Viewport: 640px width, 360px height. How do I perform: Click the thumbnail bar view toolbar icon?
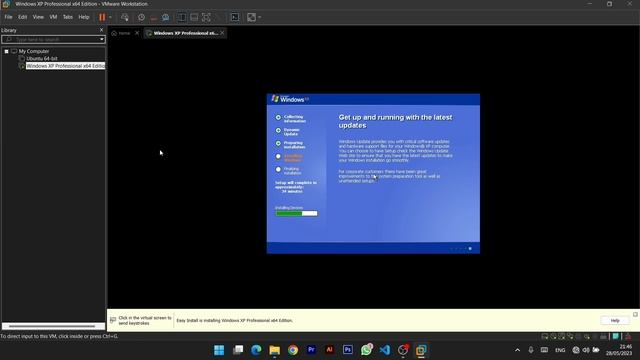(x=194, y=17)
